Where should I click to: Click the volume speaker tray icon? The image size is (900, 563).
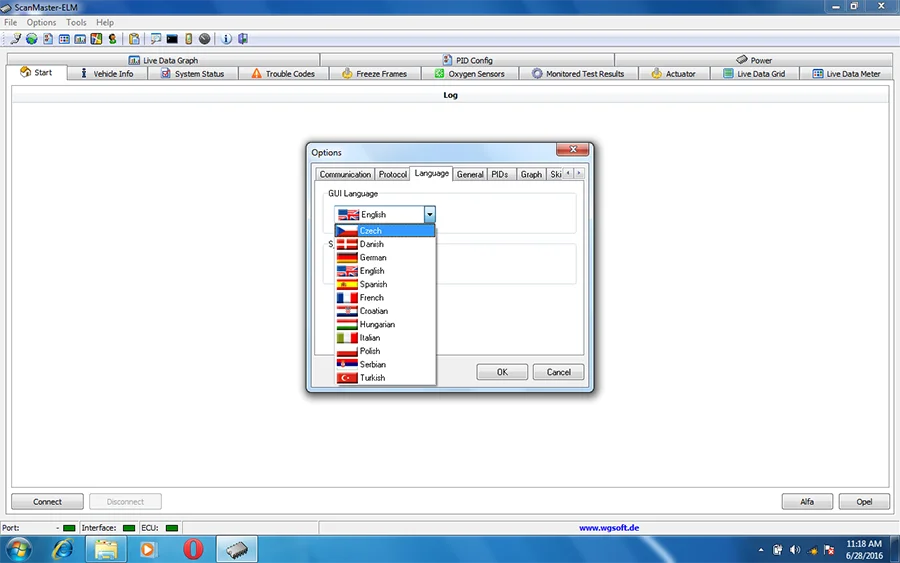pyautogui.click(x=794, y=550)
